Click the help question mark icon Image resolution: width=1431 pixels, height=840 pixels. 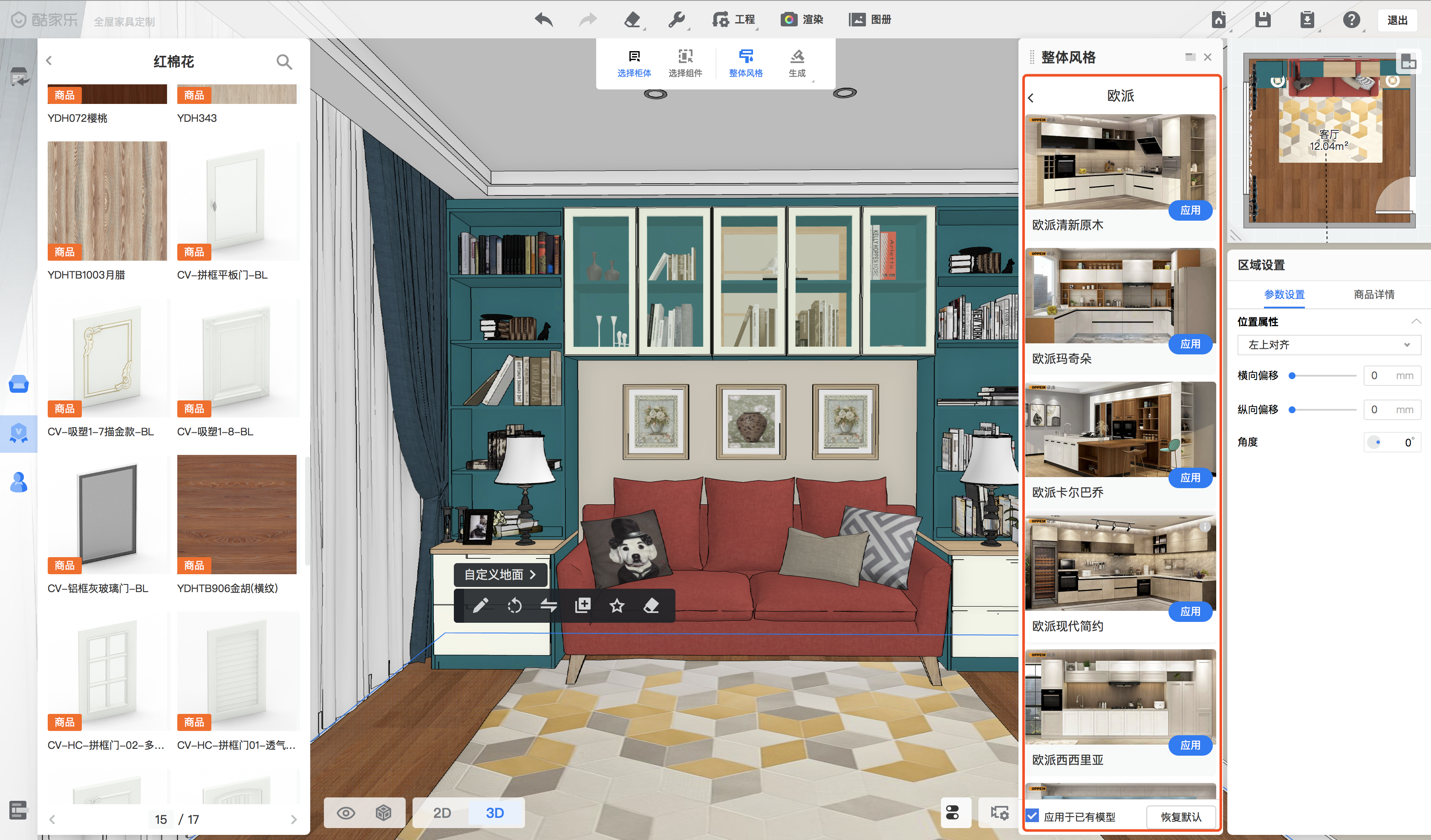(x=1351, y=20)
